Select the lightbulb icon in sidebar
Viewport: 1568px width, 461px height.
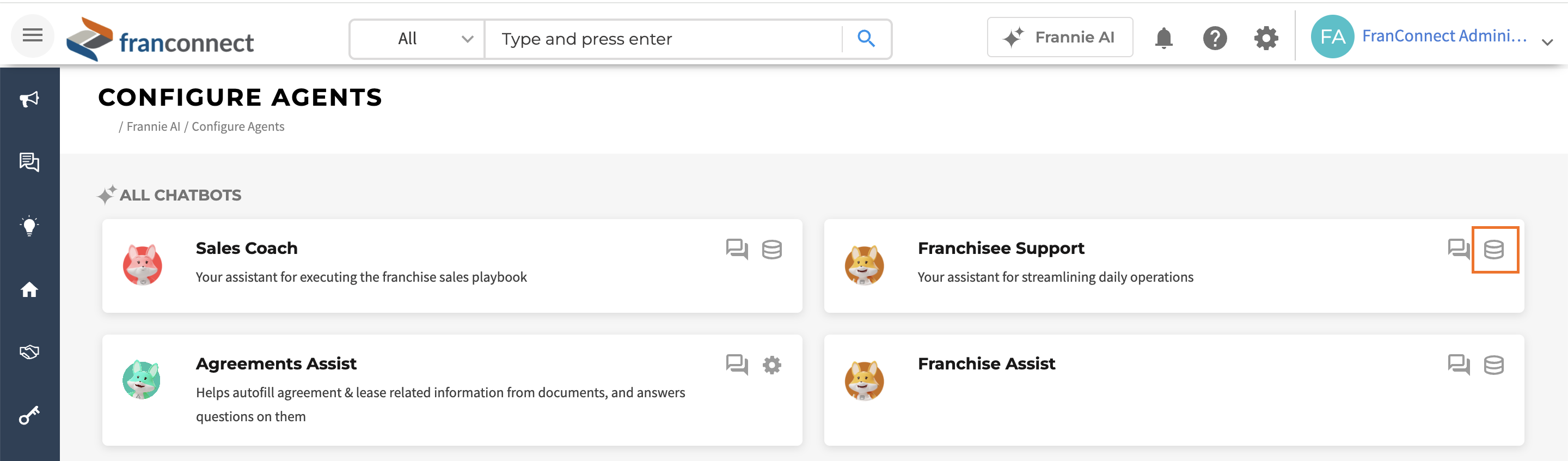click(29, 226)
